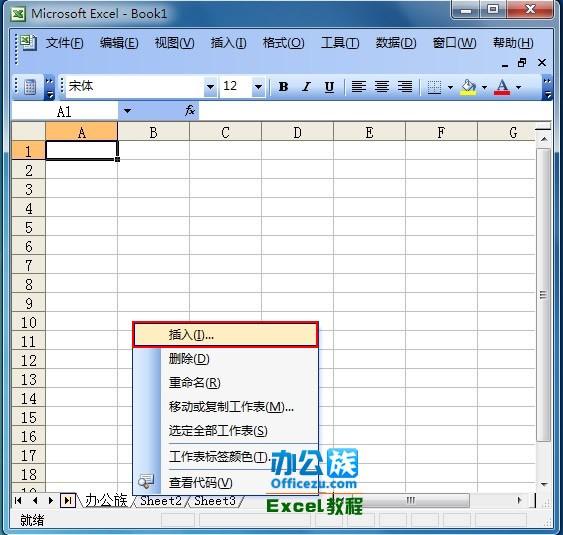The height and width of the screenshot is (535, 563).
Task: Open the font name dropdown
Action: tap(210, 87)
